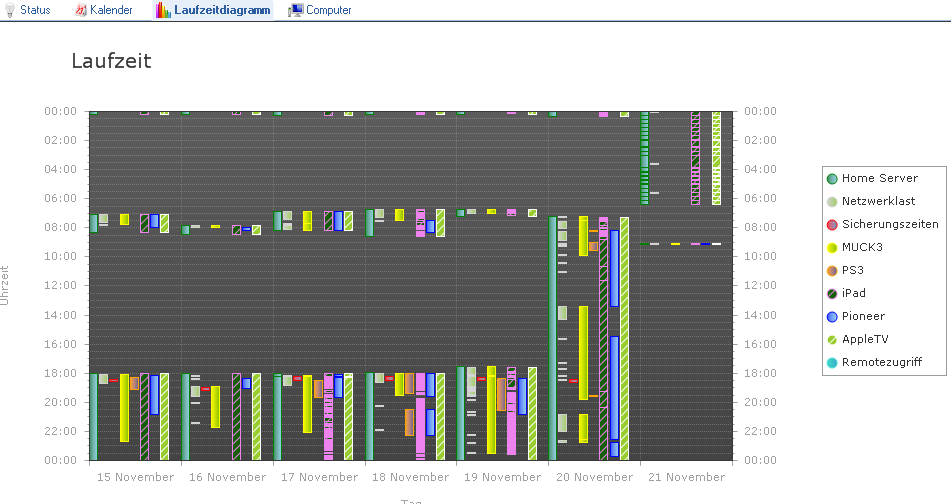951x504 pixels.
Task: Click the Uhrzeit vertical axis title
Action: 5,285
